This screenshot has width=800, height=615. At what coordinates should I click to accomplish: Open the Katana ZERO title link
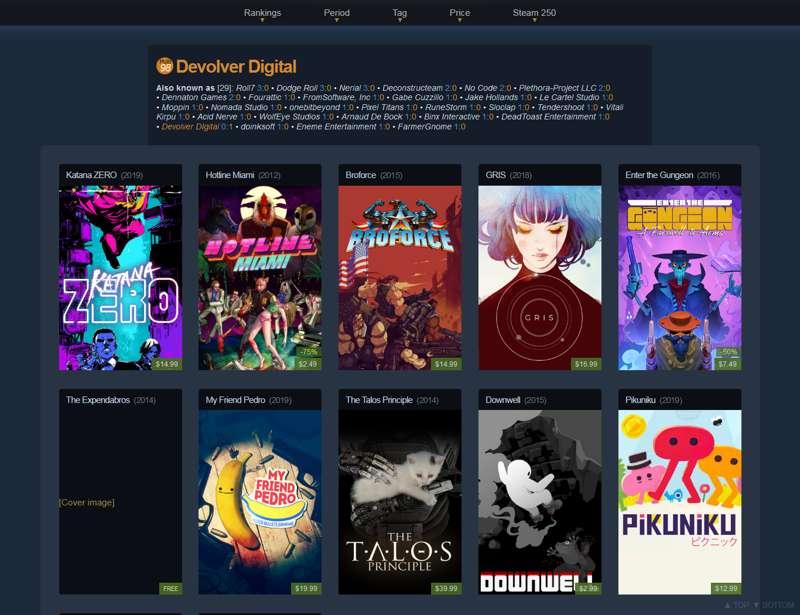(x=91, y=175)
